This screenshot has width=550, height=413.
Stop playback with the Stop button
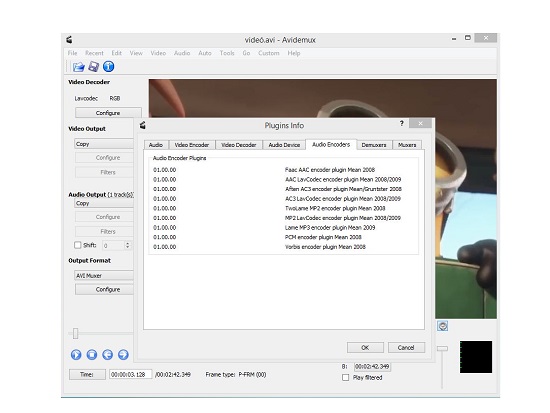point(92,355)
